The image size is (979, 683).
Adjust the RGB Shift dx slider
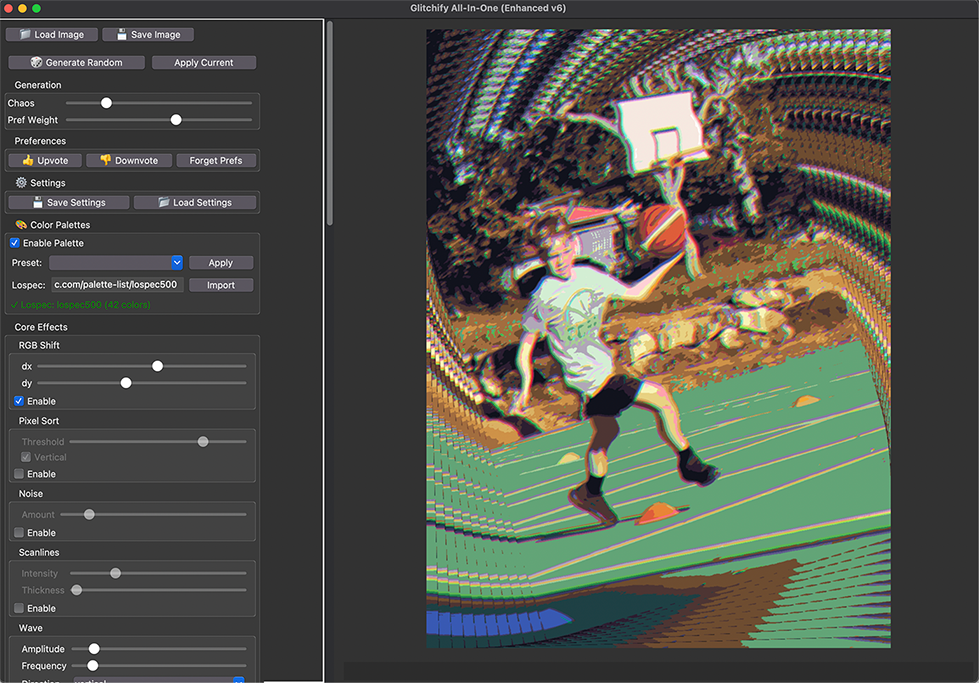click(157, 366)
